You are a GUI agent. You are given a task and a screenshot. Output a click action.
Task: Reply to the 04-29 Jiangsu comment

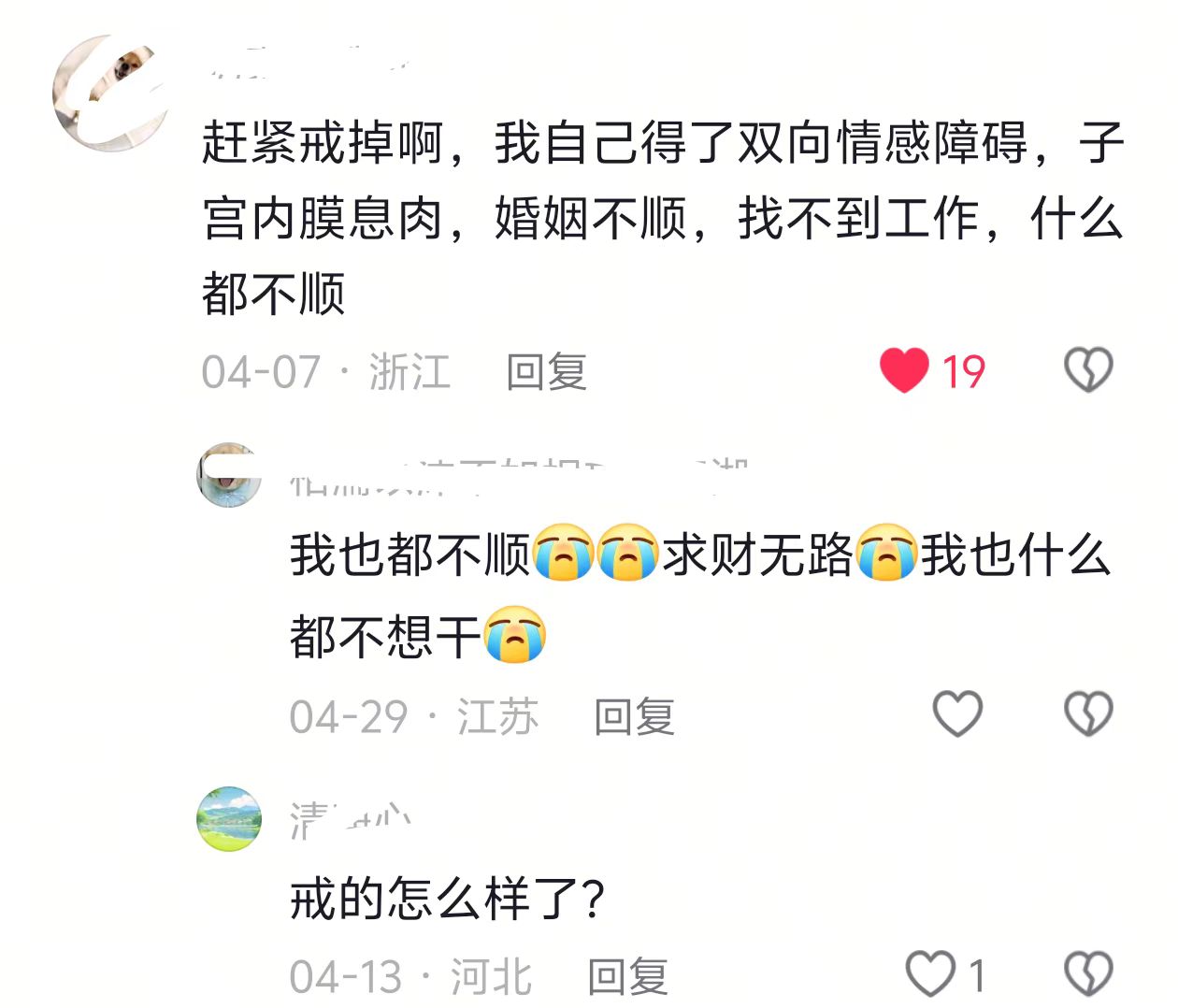(x=634, y=716)
